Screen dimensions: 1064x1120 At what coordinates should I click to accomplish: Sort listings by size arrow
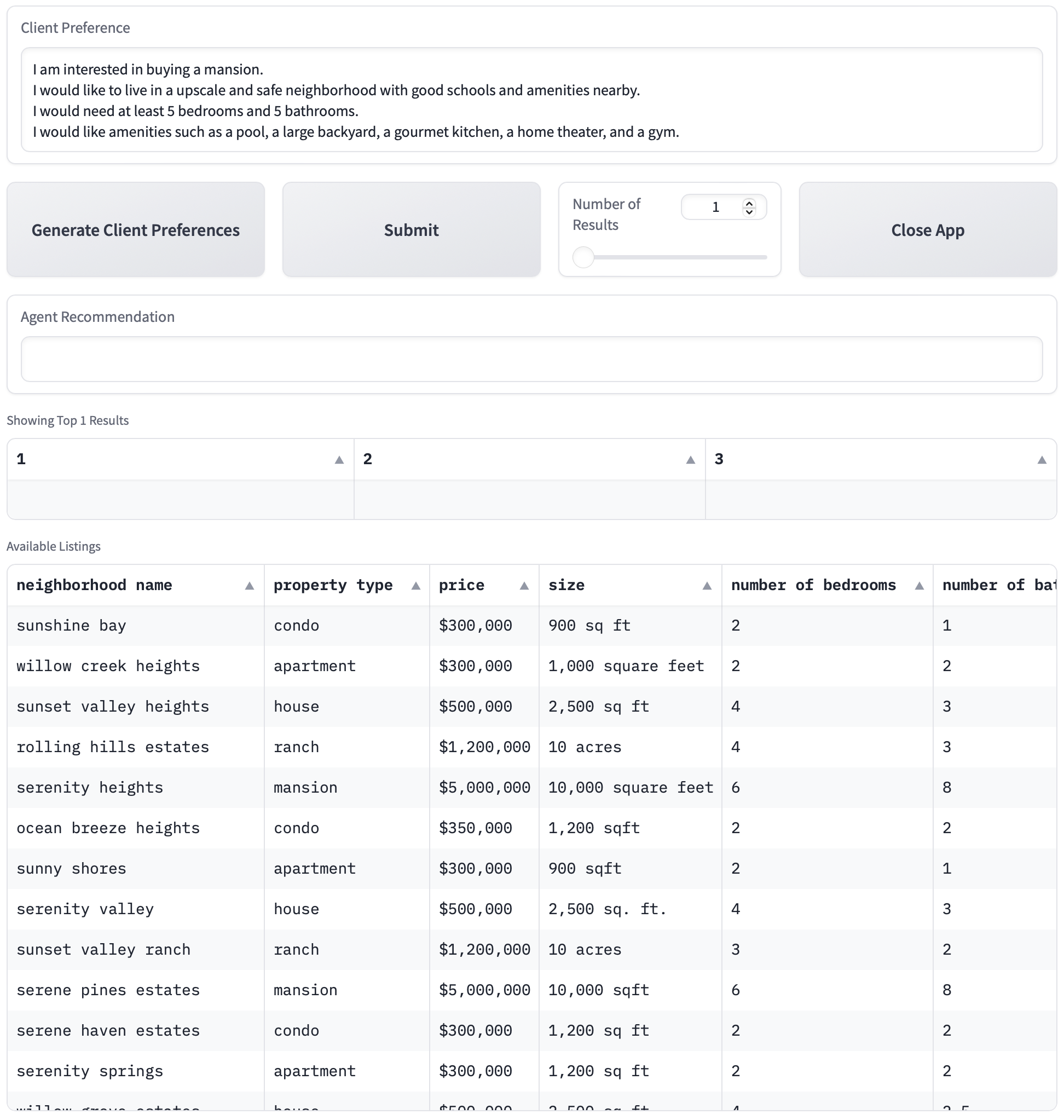707,586
